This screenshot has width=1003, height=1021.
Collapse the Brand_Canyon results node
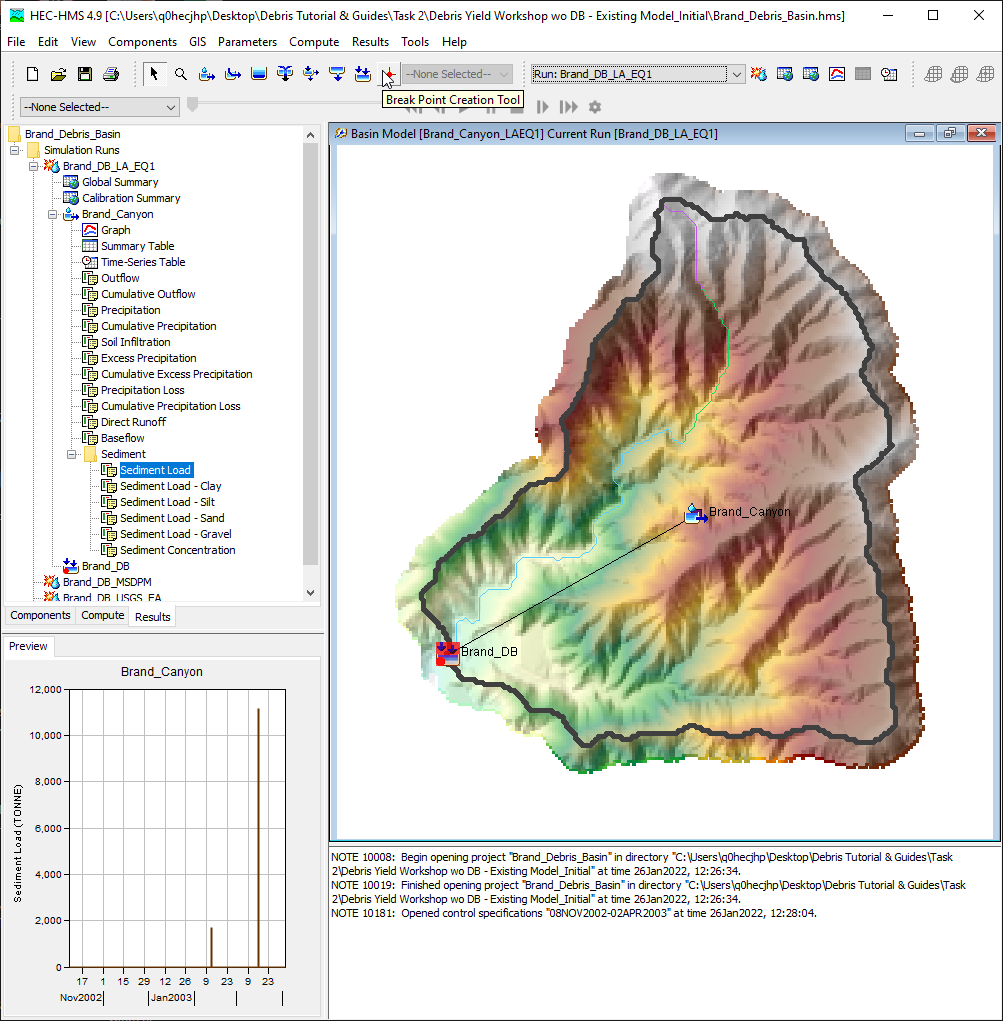(52, 214)
